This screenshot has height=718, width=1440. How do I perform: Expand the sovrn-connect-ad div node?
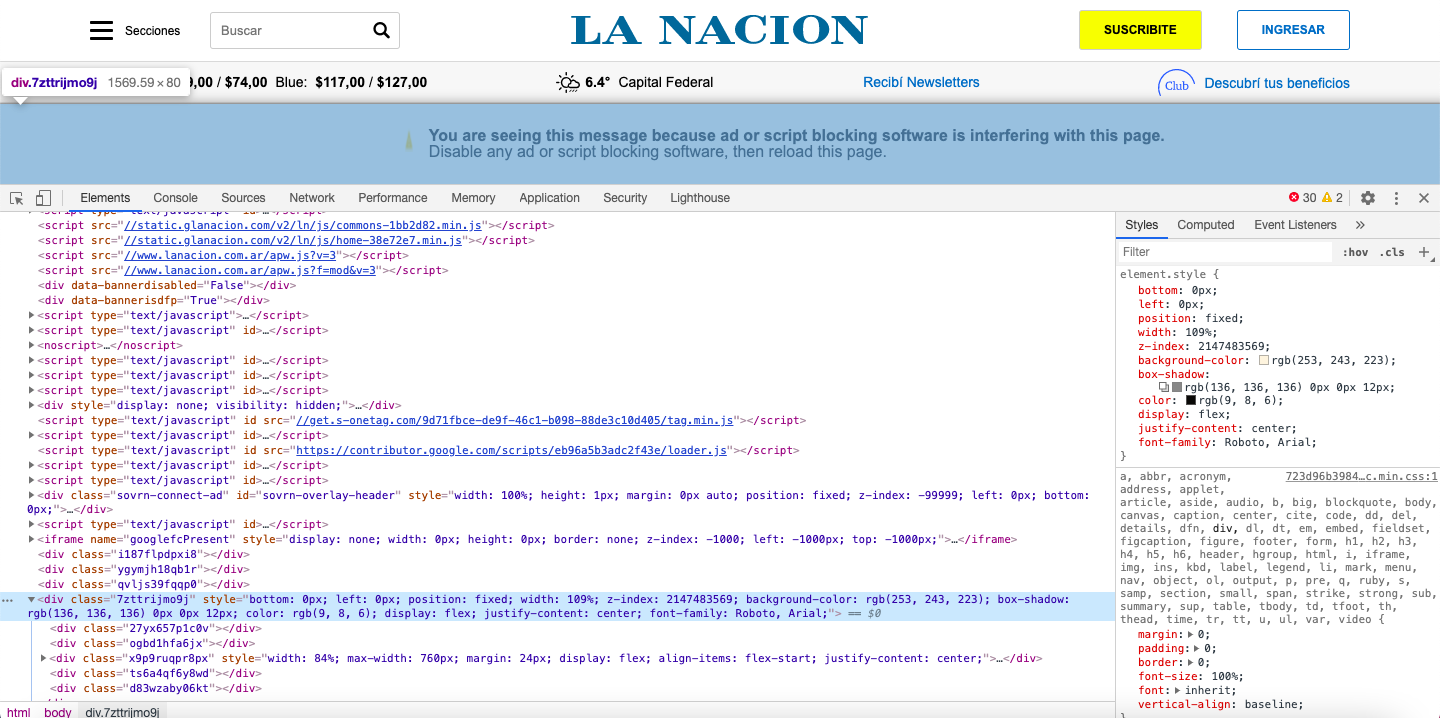[x=33, y=495]
